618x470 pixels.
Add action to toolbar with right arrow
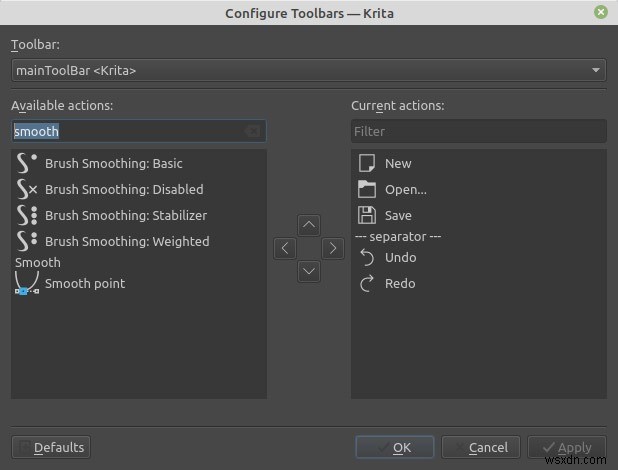point(333,248)
